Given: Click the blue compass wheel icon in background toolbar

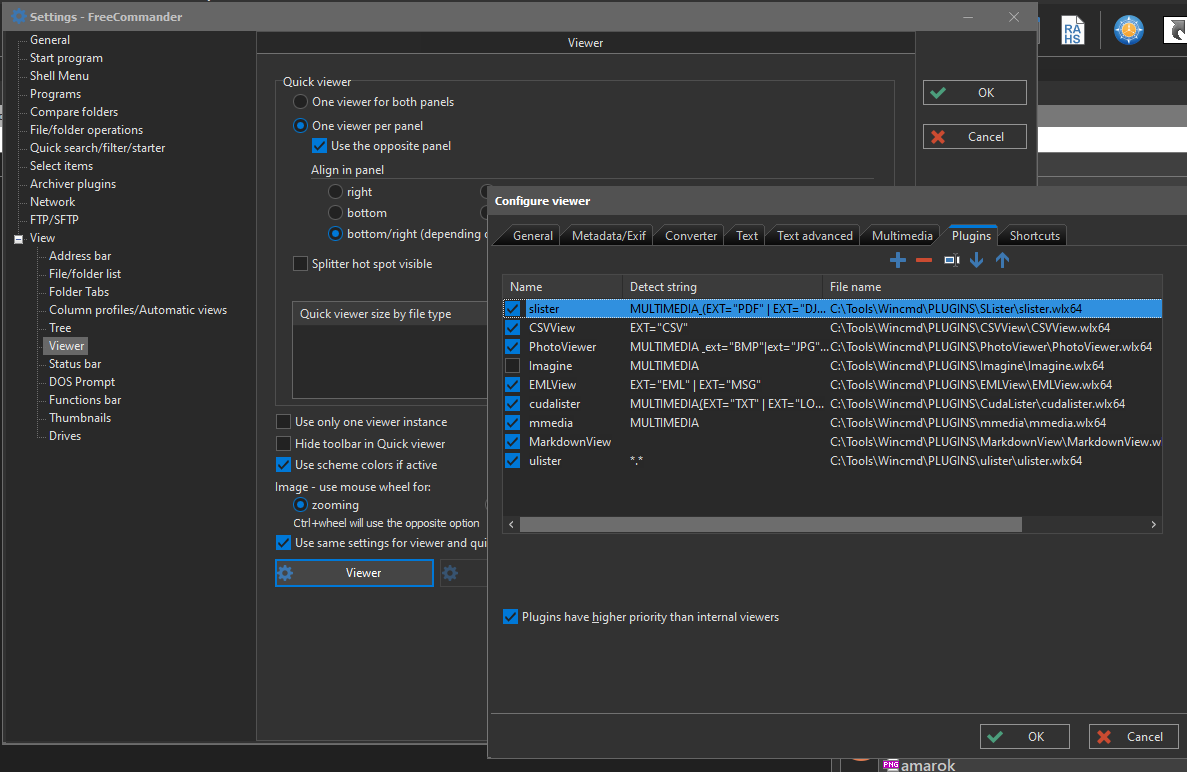Looking at the screenshot, I should click(1128, 30).
